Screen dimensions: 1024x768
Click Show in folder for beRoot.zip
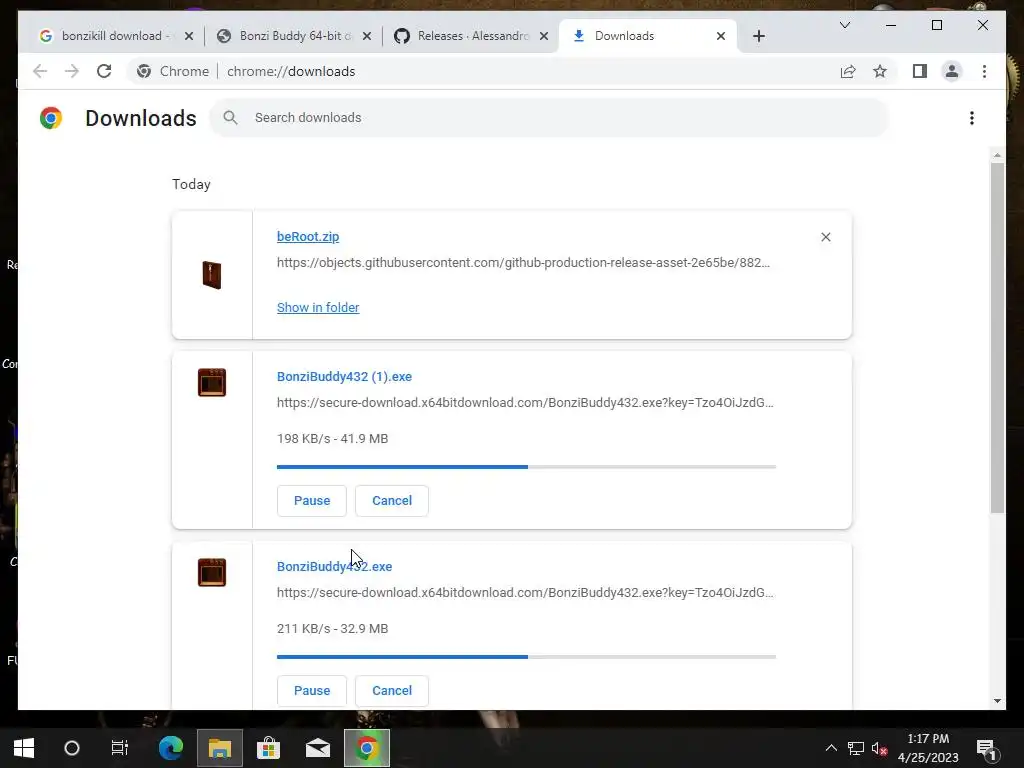pos(318,308)
